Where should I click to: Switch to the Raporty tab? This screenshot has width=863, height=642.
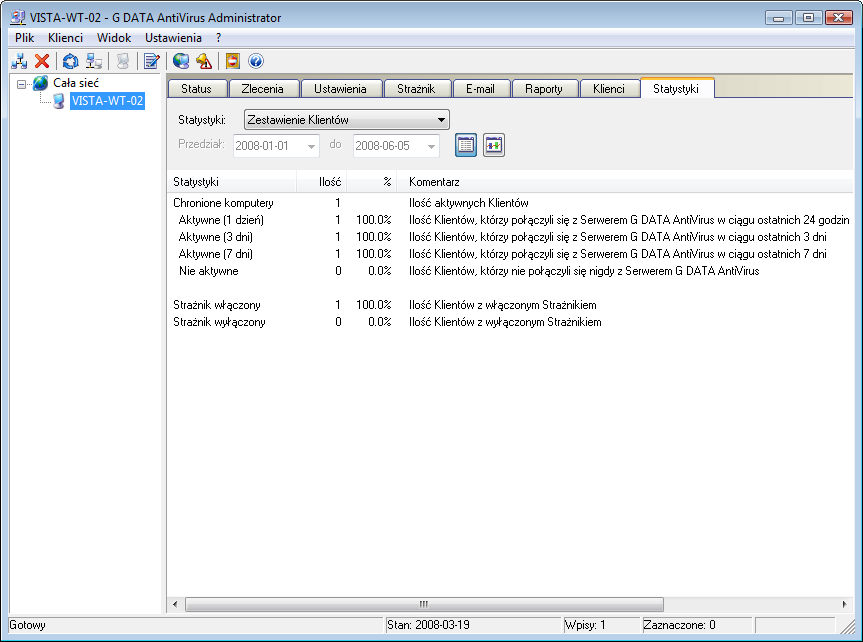click(x=544, y=89)
